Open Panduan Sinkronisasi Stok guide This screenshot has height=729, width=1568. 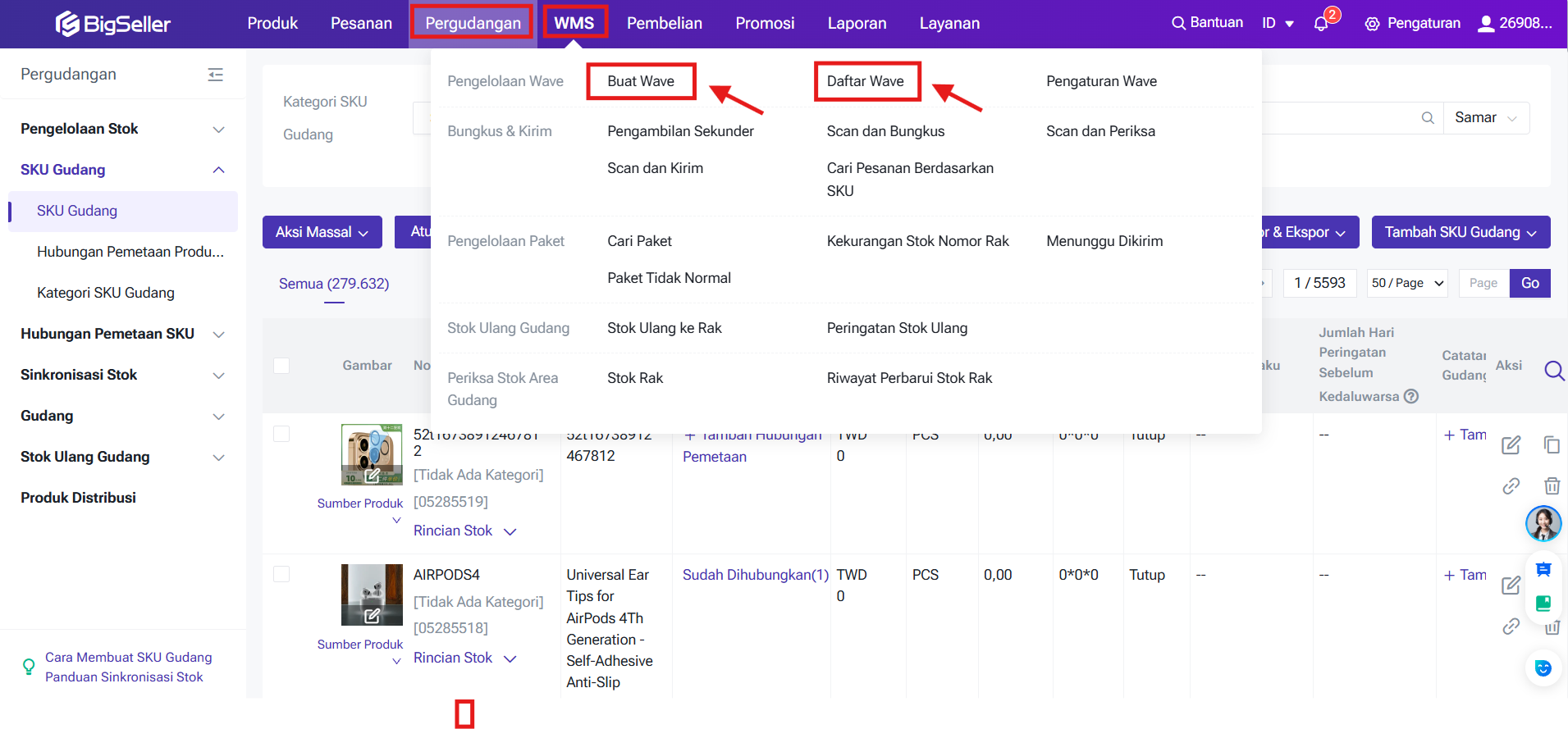click(x=124, y=677)
